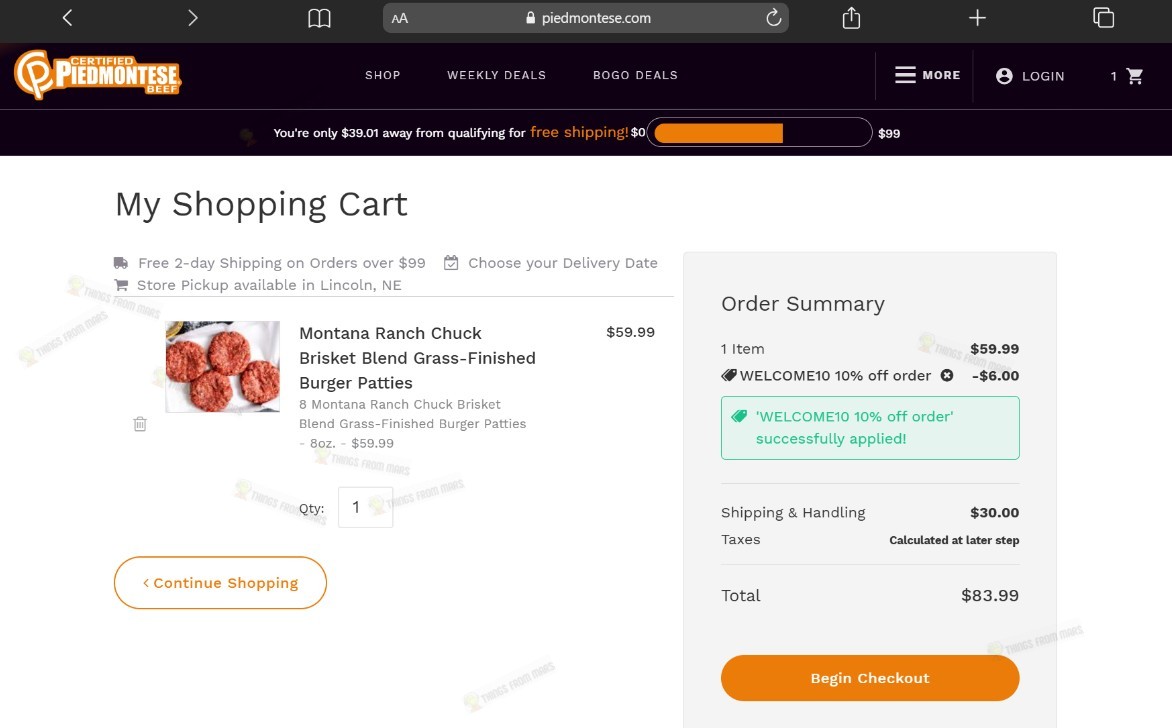Viewport: 1172px width, 728px height.
Task: Click the My Shopping Cart heading
Action: point(261,204)
